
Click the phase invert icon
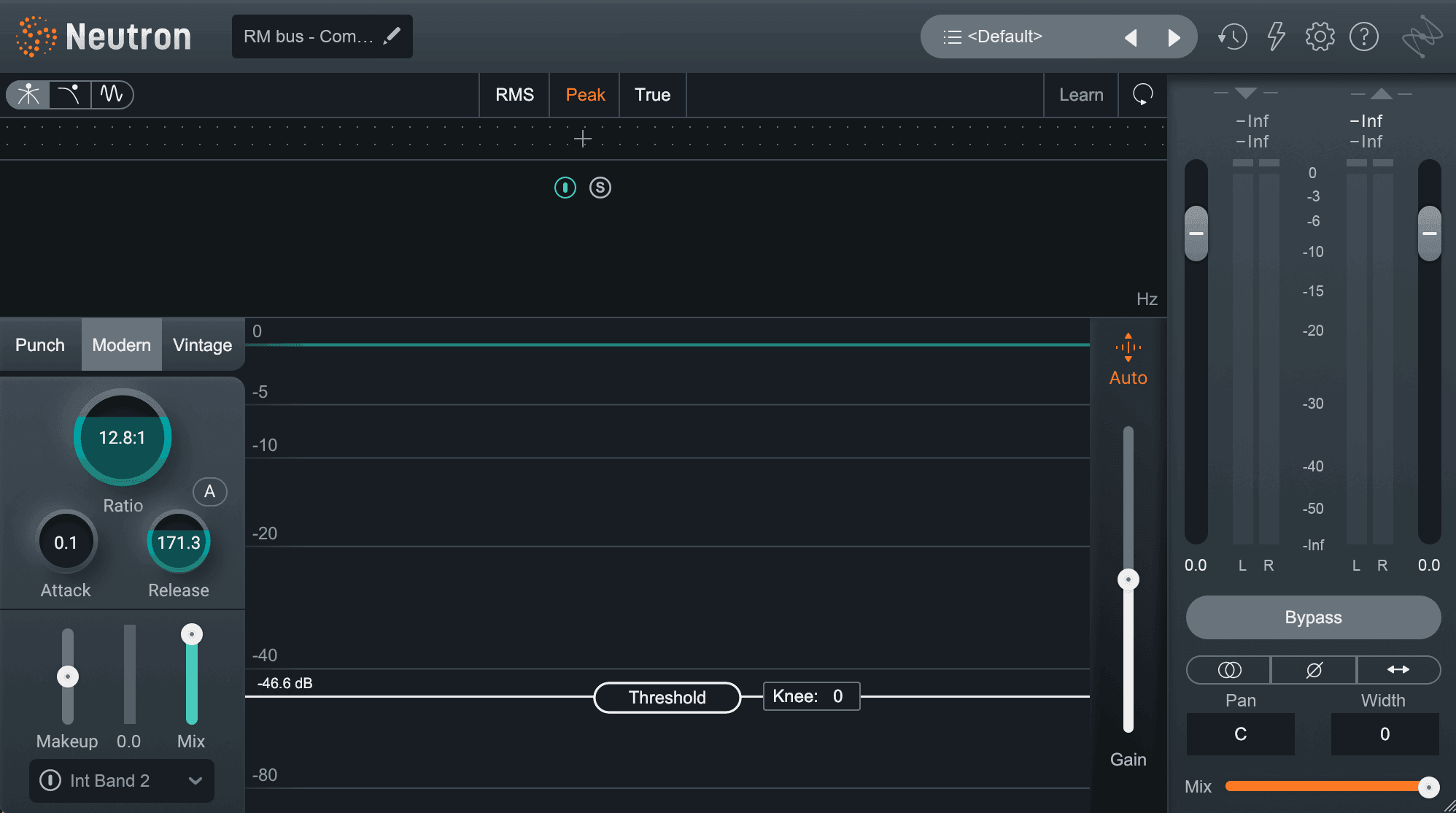pyautogui.click(x=1314, y=670)
